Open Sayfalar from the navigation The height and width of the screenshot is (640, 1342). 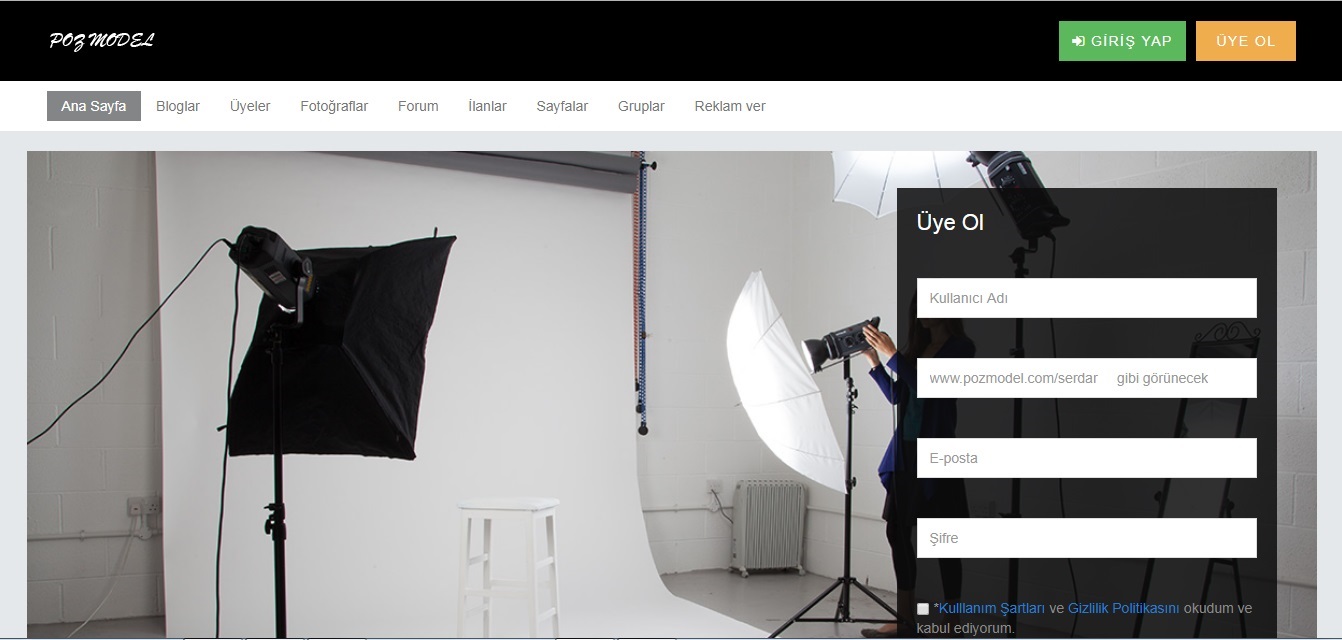point(562,106)
